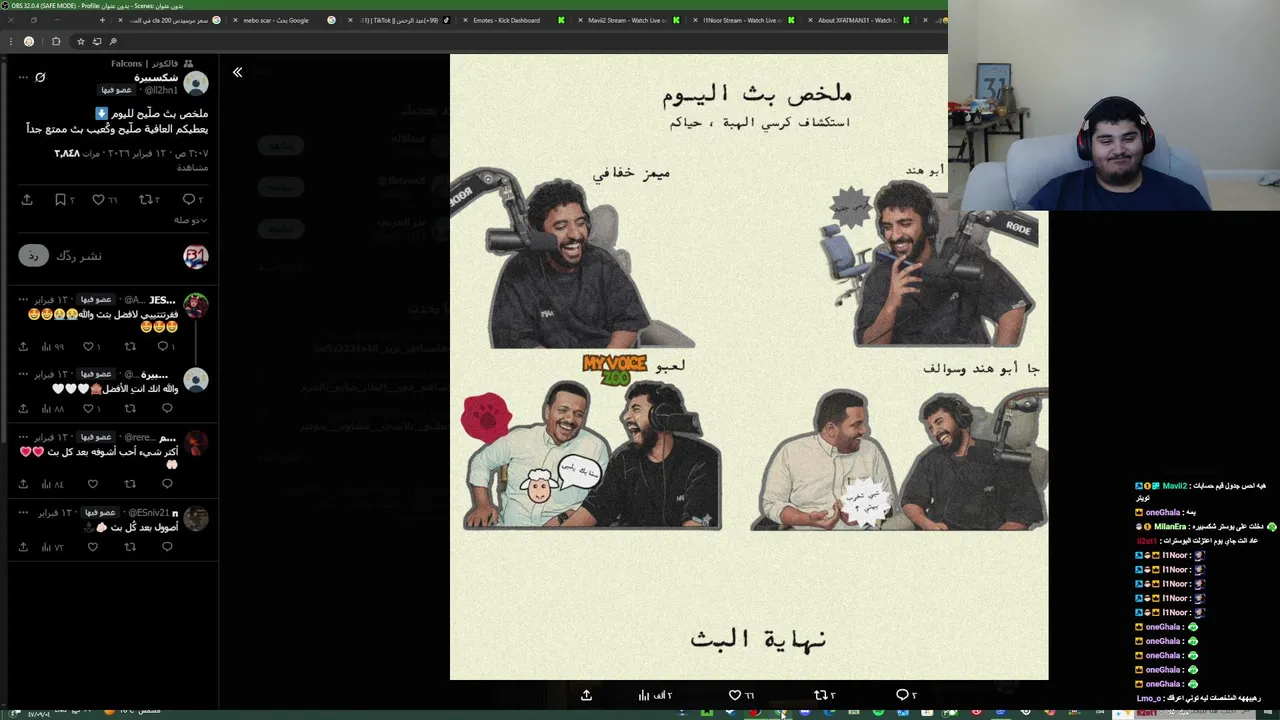Share the main tweet in side panel

(27, 200)
